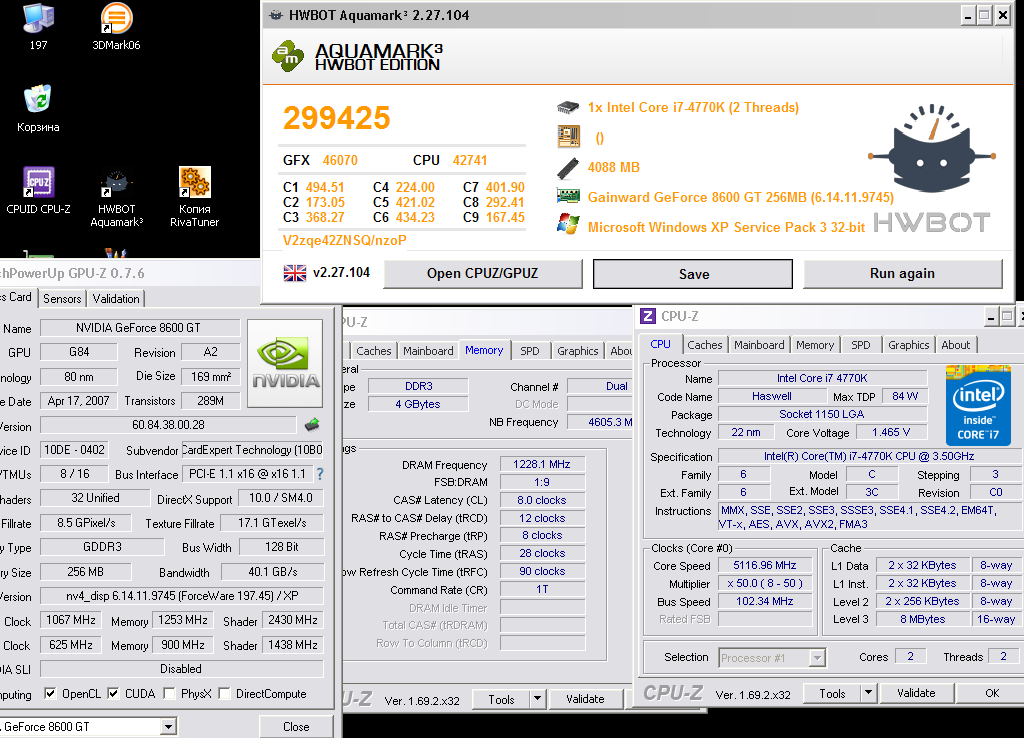Viewport: 1024px width, 738px height.
Task: Switch to the Validation tab in GPU-Z
Action: (116, 298)
